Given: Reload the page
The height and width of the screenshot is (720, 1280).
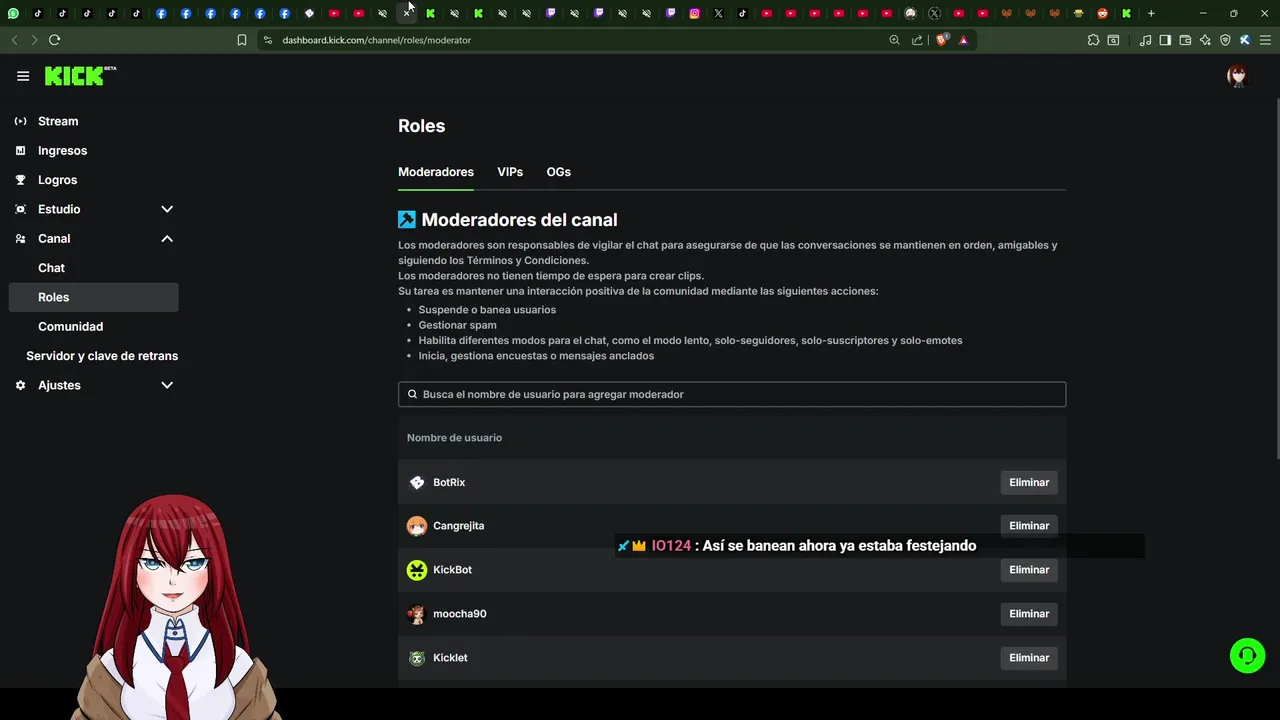Looking at the screenshot, I should (54, 40).
